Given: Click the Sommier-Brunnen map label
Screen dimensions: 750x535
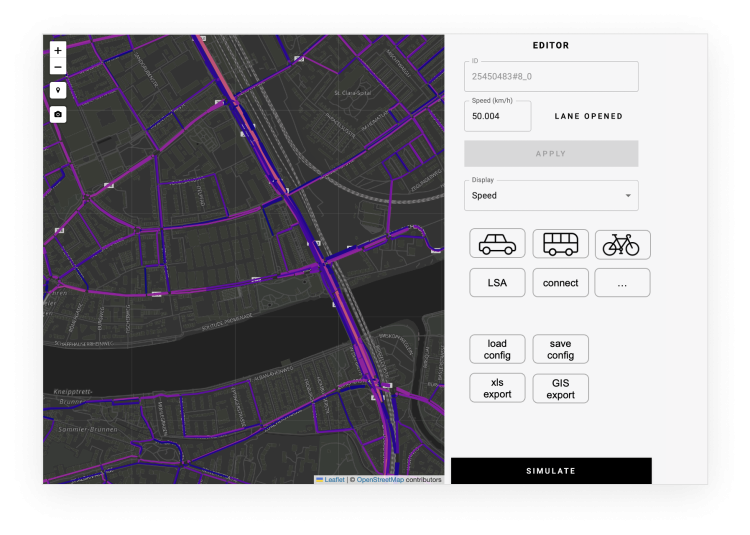Looking at the screenshot, I should [x=88, y=429].
